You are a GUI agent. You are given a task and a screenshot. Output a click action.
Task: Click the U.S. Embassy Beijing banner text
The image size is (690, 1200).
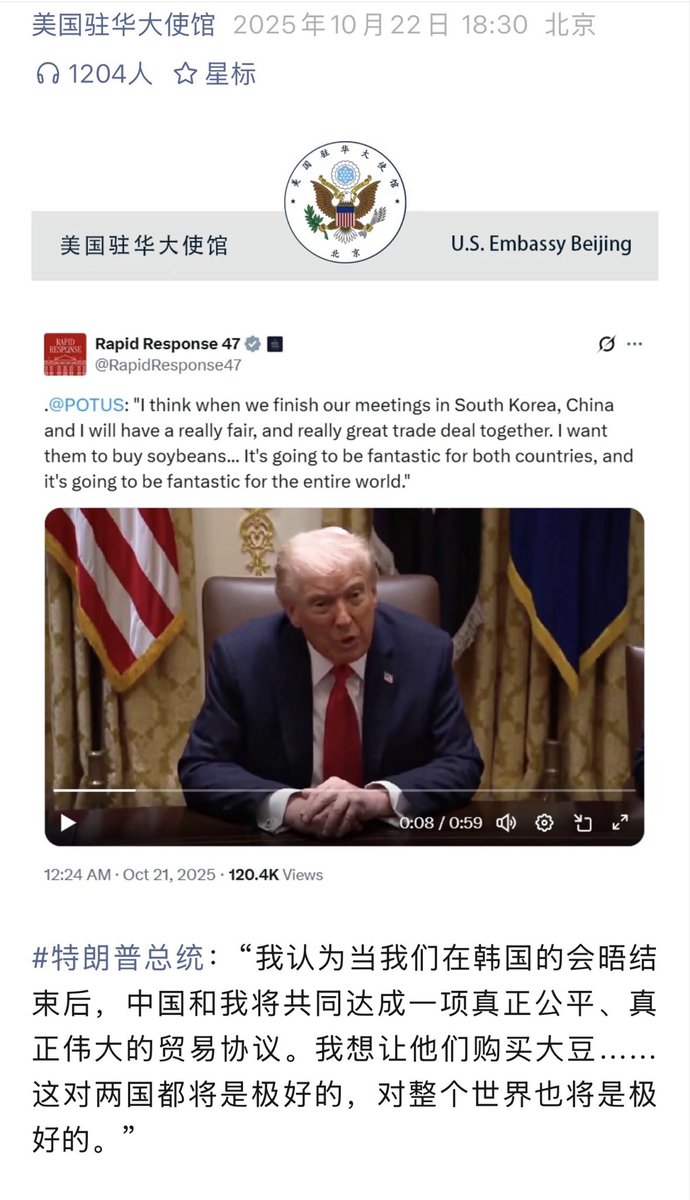[541, 244]
